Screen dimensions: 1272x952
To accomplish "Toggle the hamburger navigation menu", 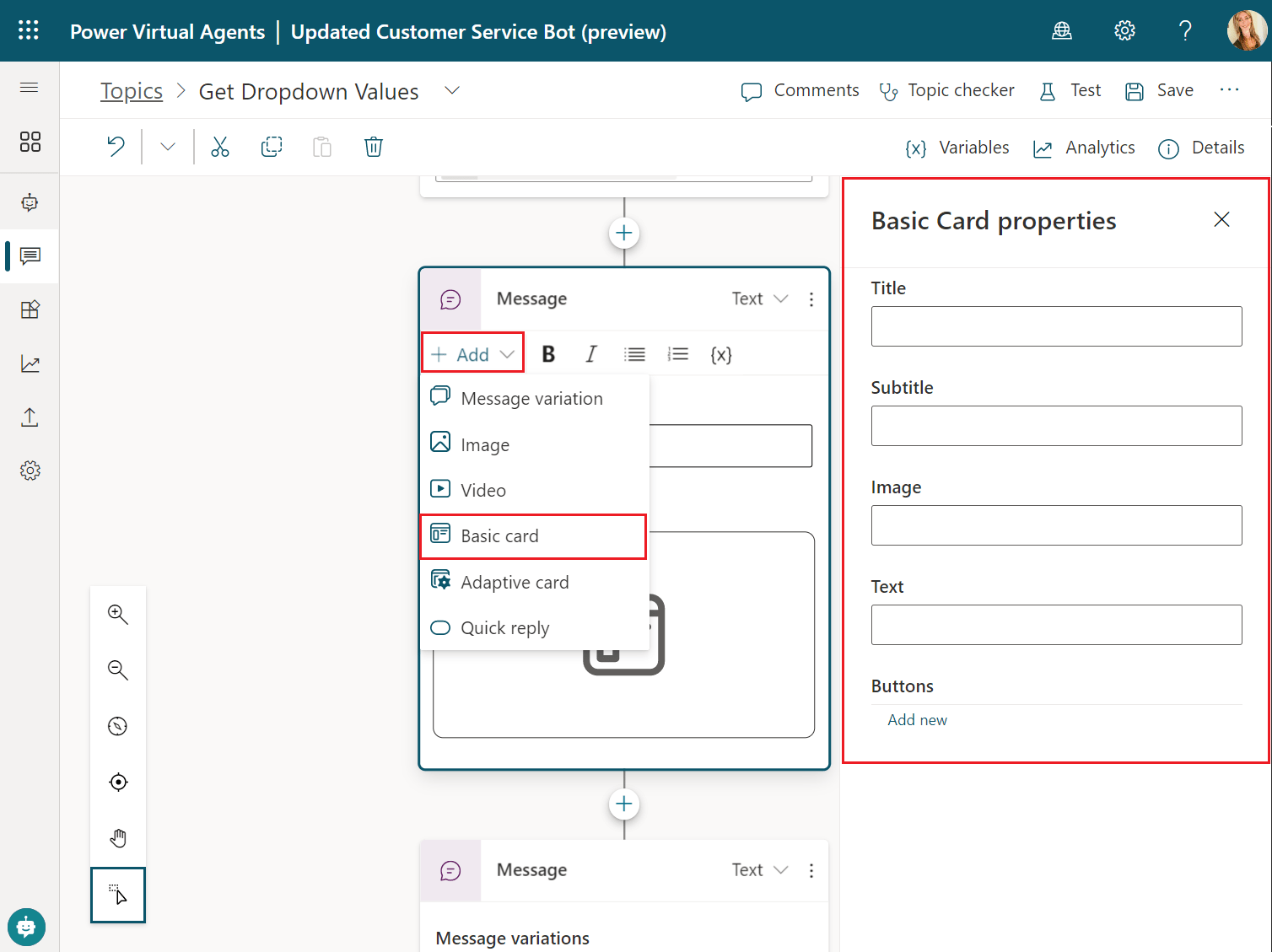I will click(30, 88).
